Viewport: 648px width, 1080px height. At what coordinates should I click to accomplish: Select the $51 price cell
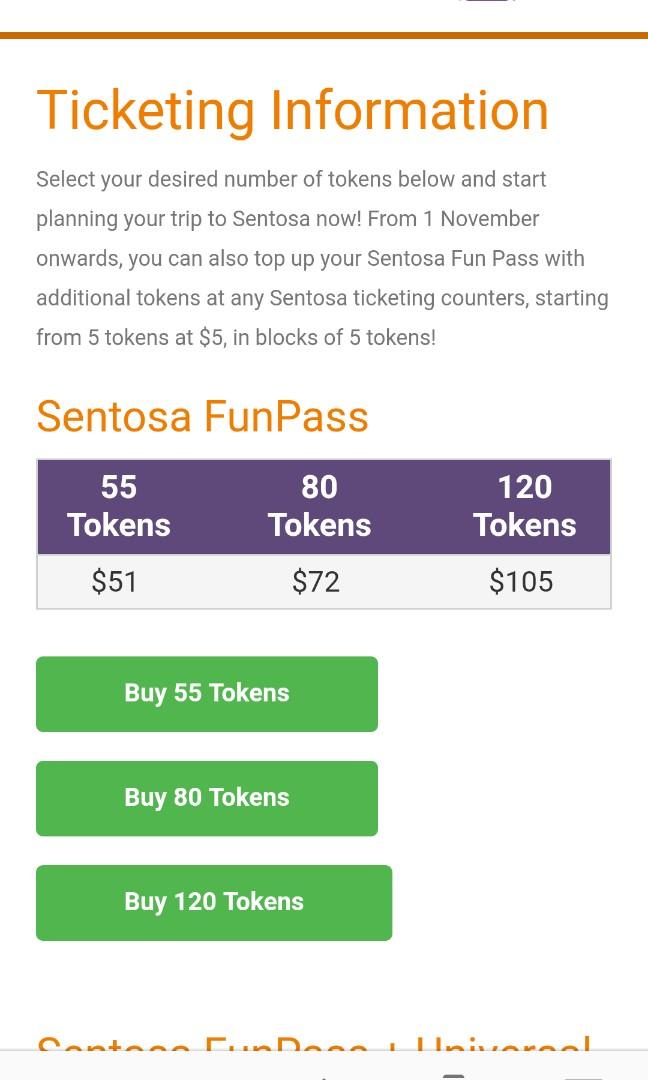114,581
